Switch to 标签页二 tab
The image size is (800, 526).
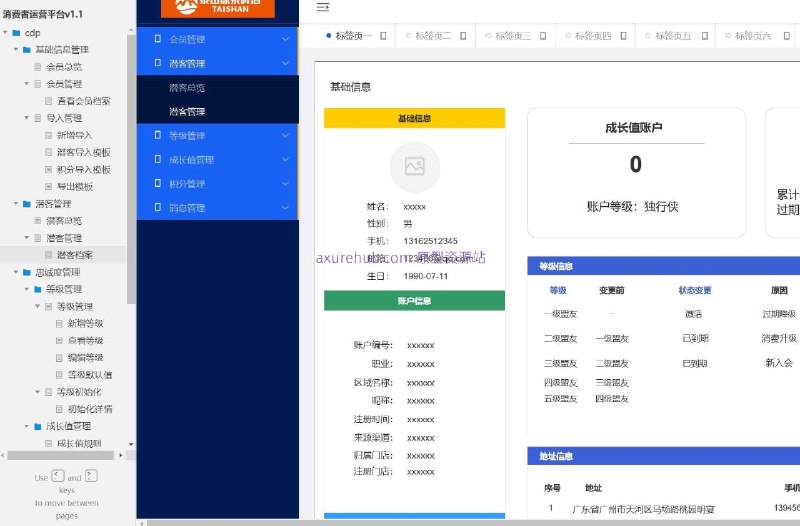pyautogui.click(x=434, y=36)
